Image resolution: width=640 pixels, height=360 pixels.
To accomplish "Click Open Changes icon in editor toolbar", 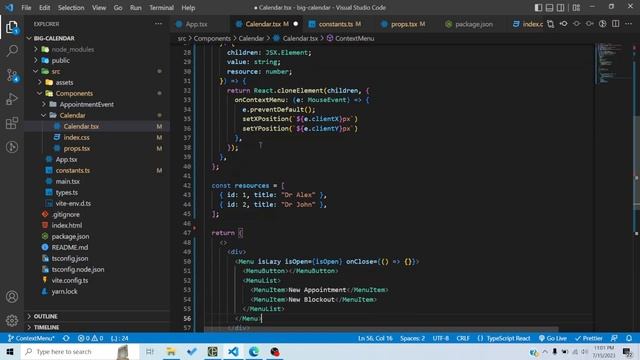I will pos(550,24).
